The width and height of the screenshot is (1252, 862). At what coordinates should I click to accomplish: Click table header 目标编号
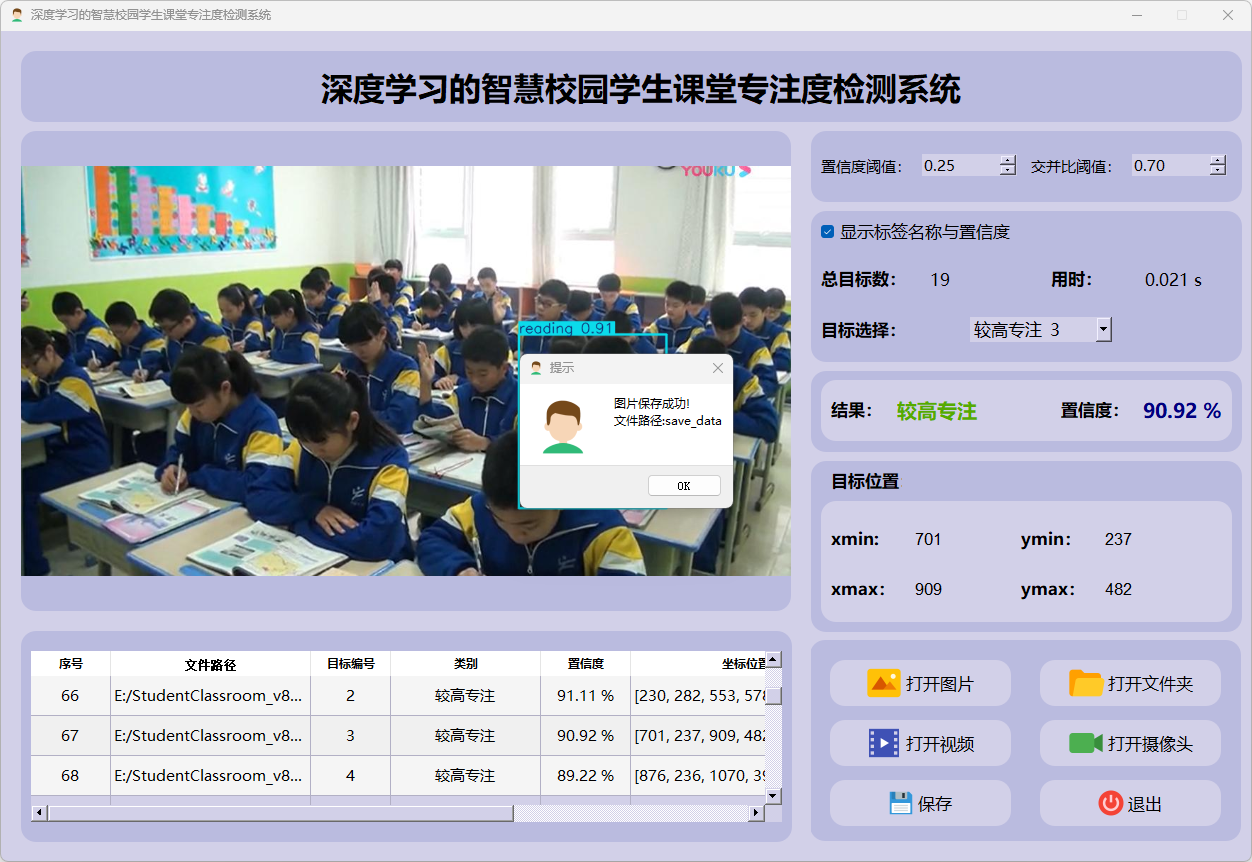coord(350,664)
